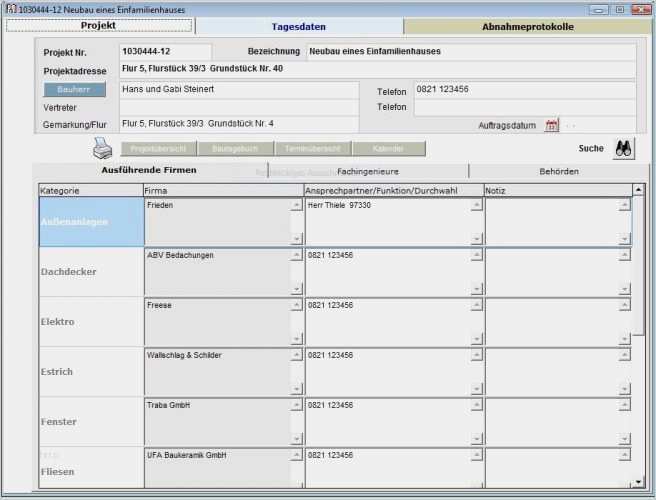Select the Dachdecker category cell
The height and width of the screenshot is (500, 656).
91,272
